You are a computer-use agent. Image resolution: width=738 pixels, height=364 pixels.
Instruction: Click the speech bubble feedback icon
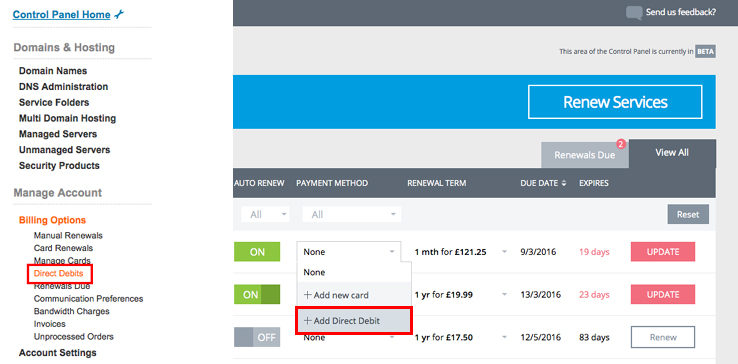pyautogui.click(x=634, y=13)
